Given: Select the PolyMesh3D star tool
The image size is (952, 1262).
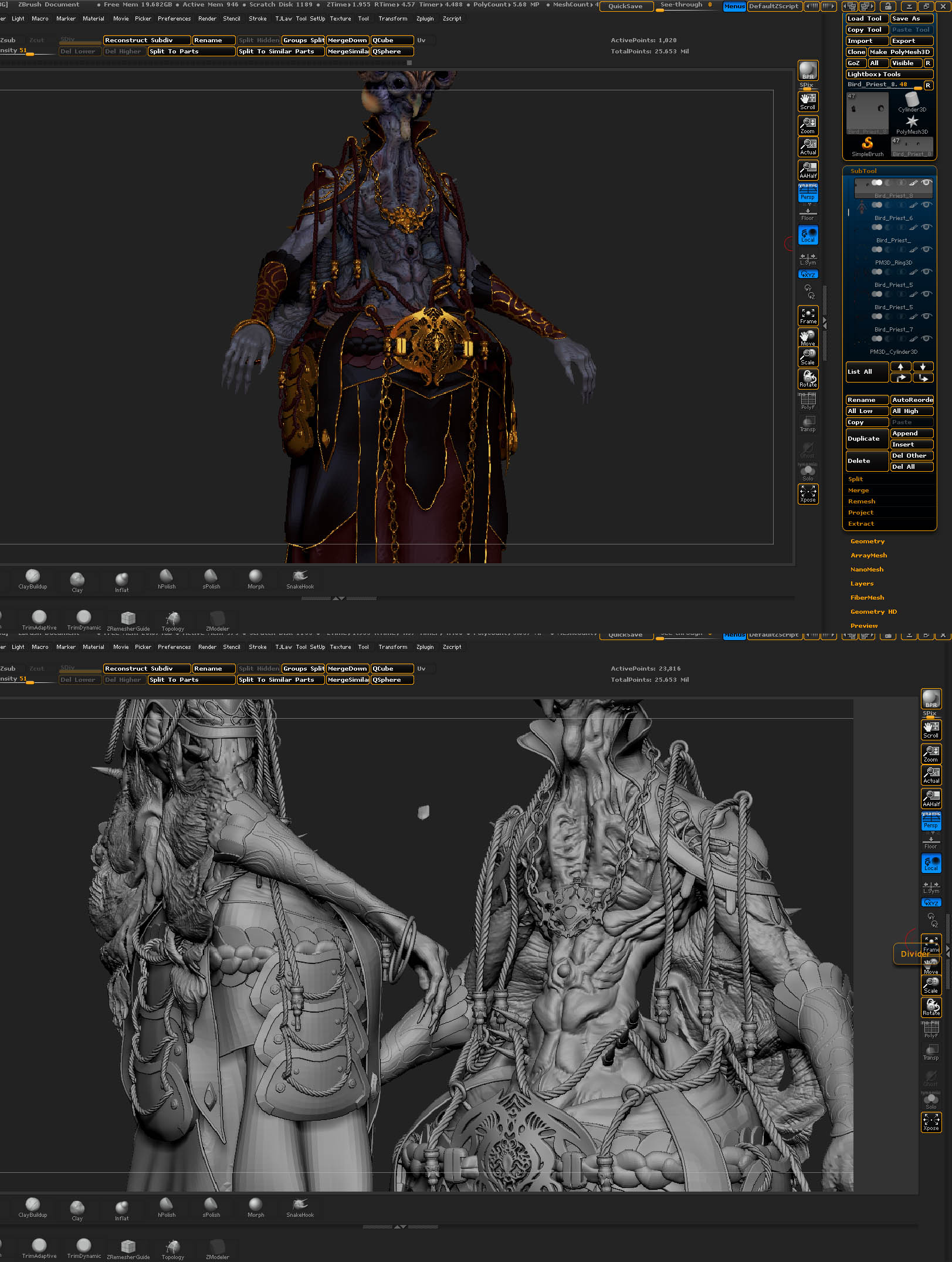Looking at the screenshot, I should click(912, 124).
